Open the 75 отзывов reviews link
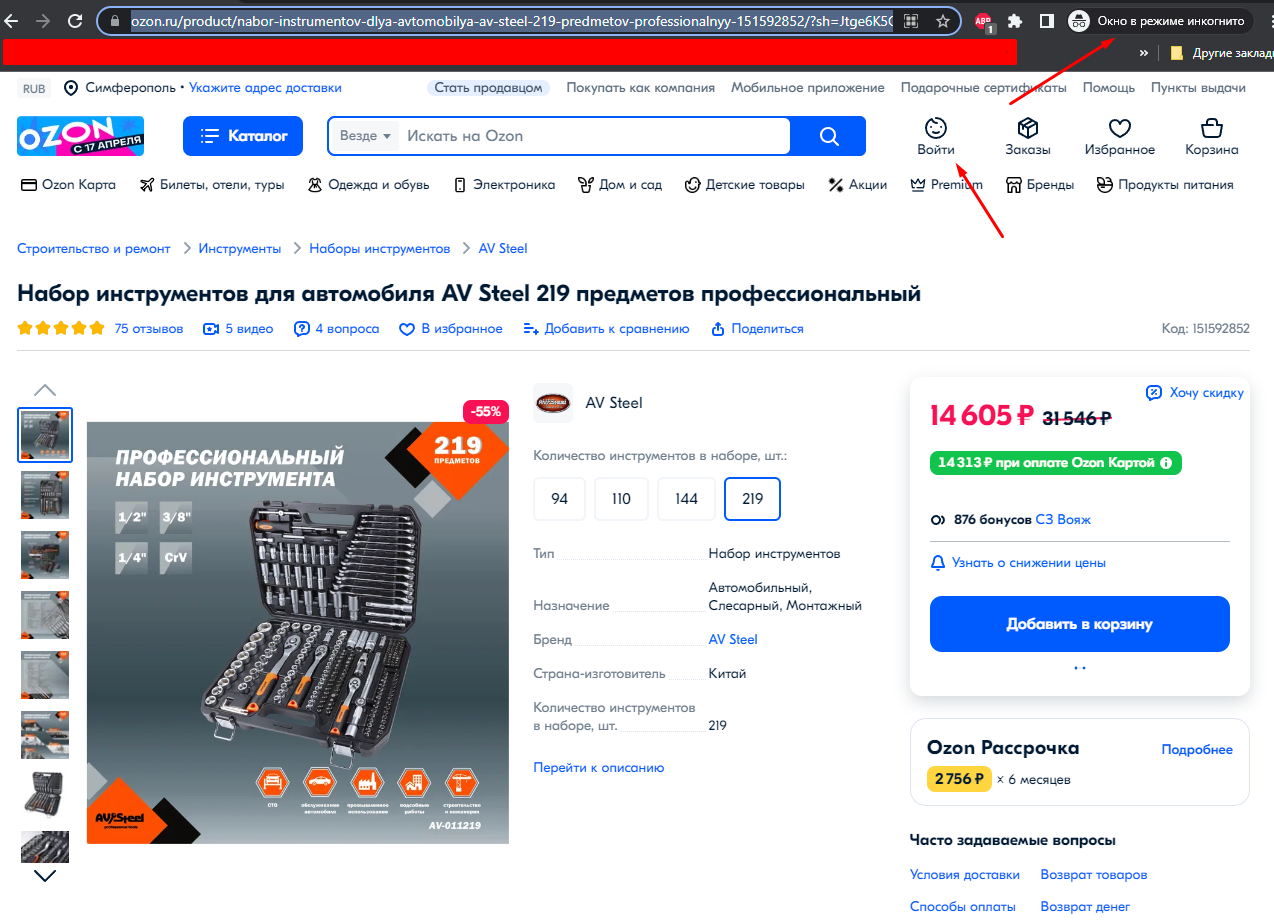Viewport: 1274px width, 920px height. [x=149, y=329]
